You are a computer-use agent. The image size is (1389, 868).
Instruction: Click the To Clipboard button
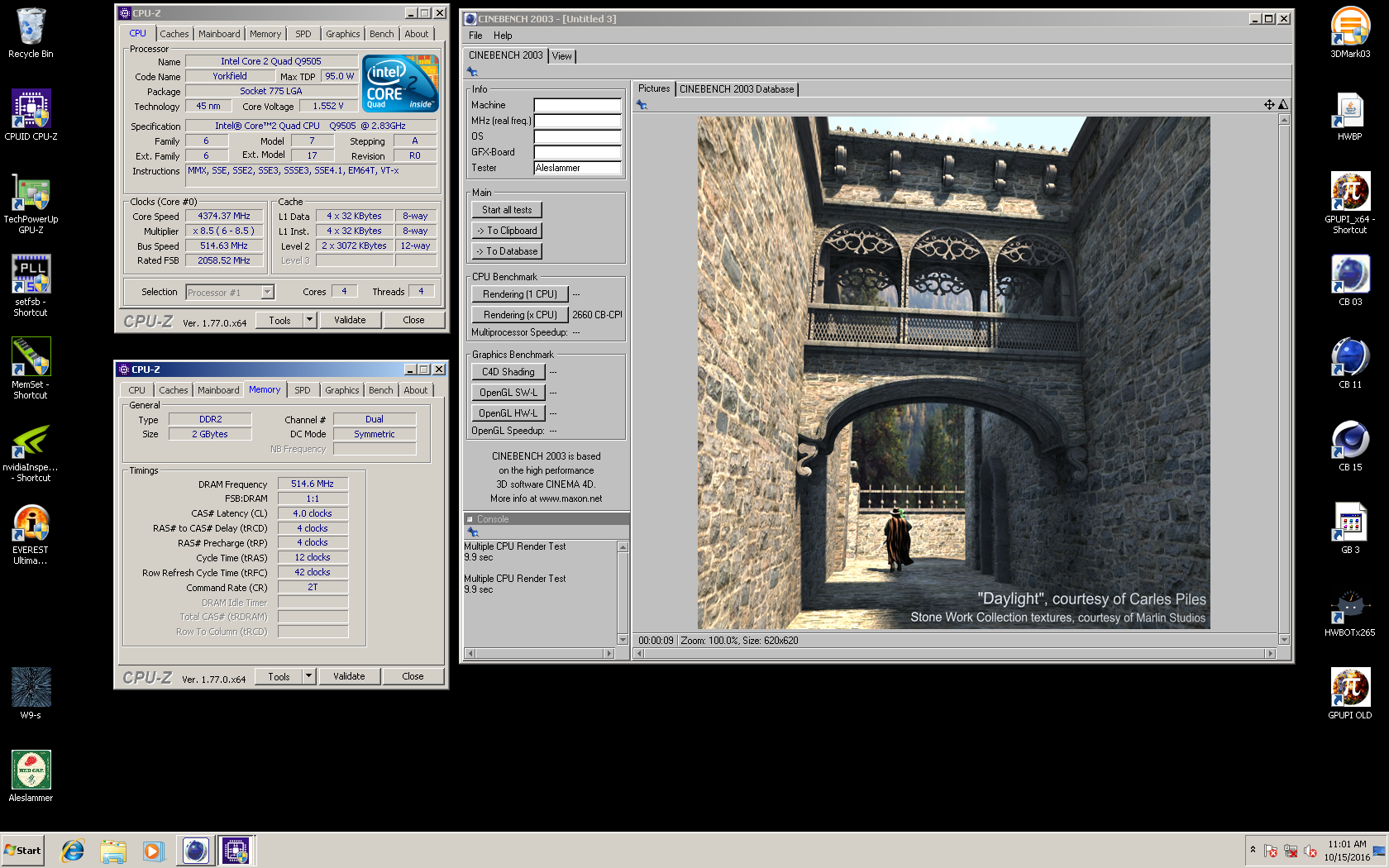pyautogui.click(x=507, y=231)
